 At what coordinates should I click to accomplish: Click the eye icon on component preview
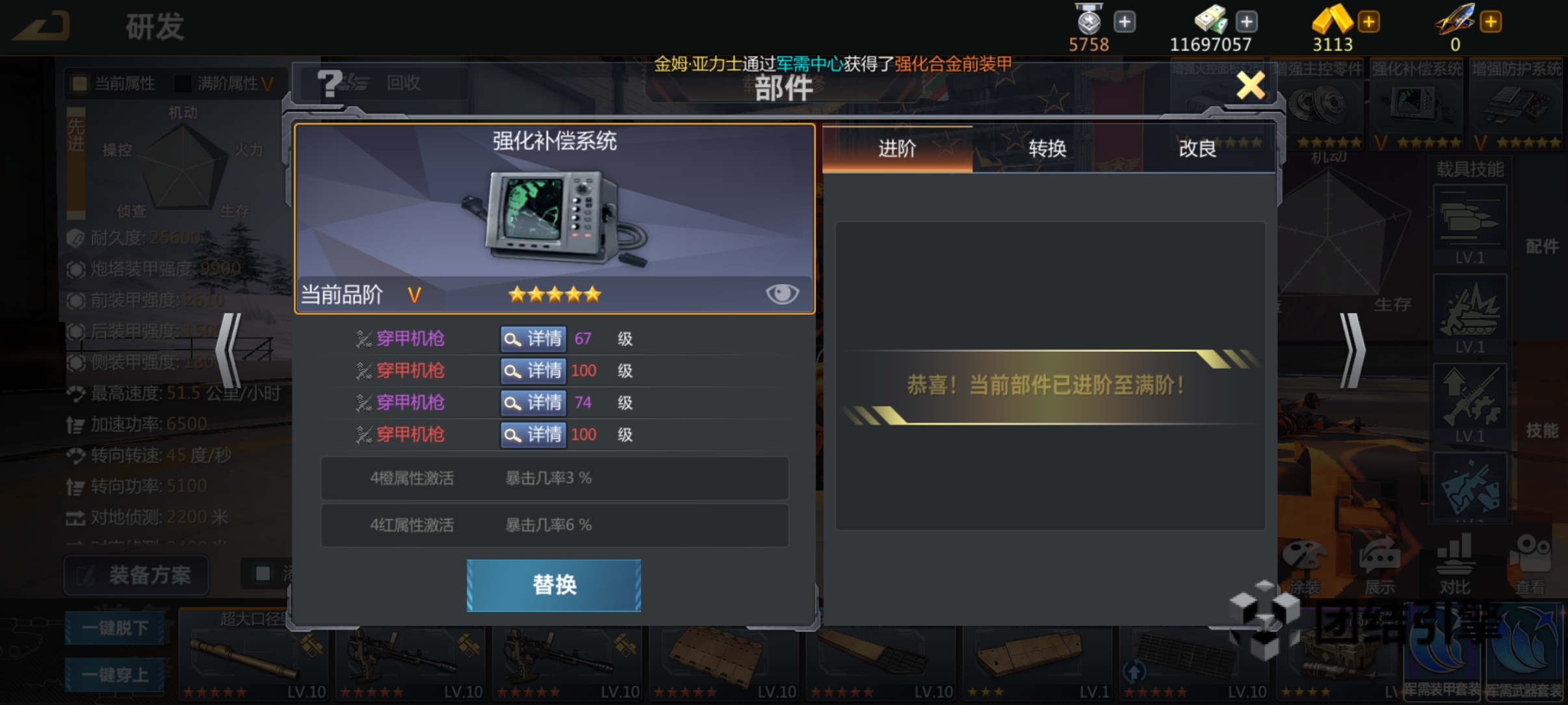pyautogui.click(x=782, y=294)
